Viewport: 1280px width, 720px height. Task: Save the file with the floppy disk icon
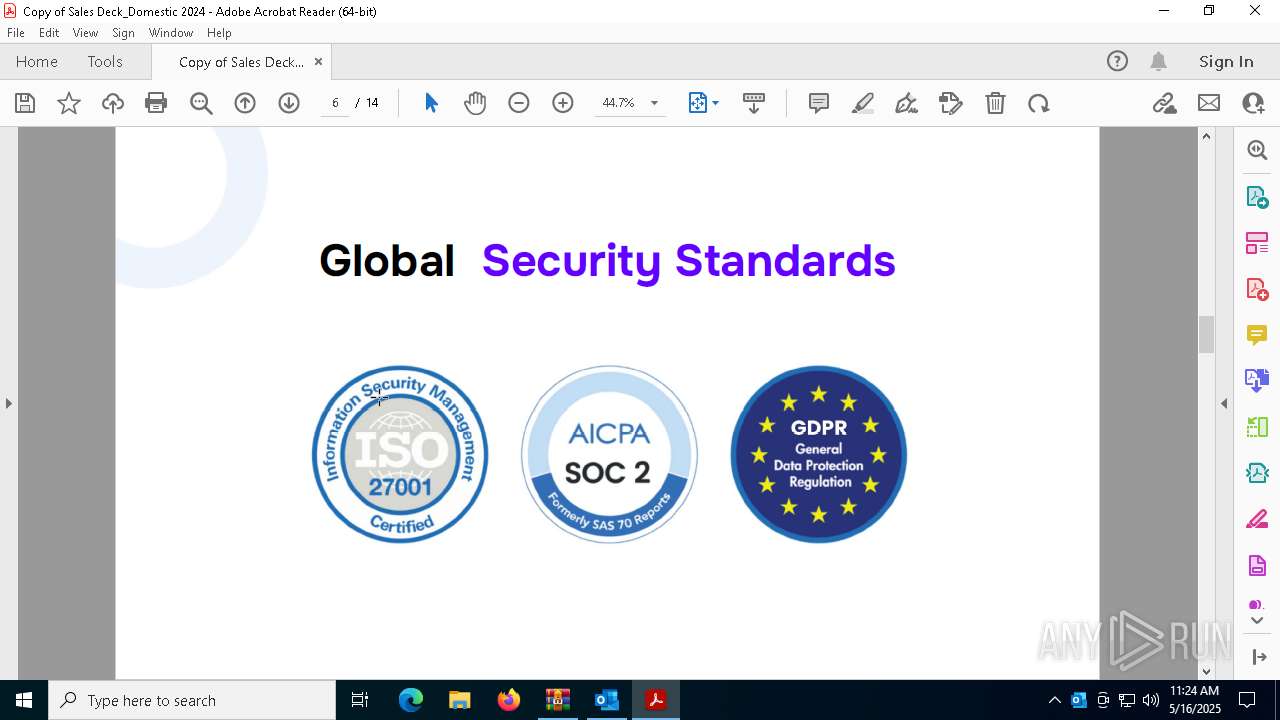tap(25, 103)
